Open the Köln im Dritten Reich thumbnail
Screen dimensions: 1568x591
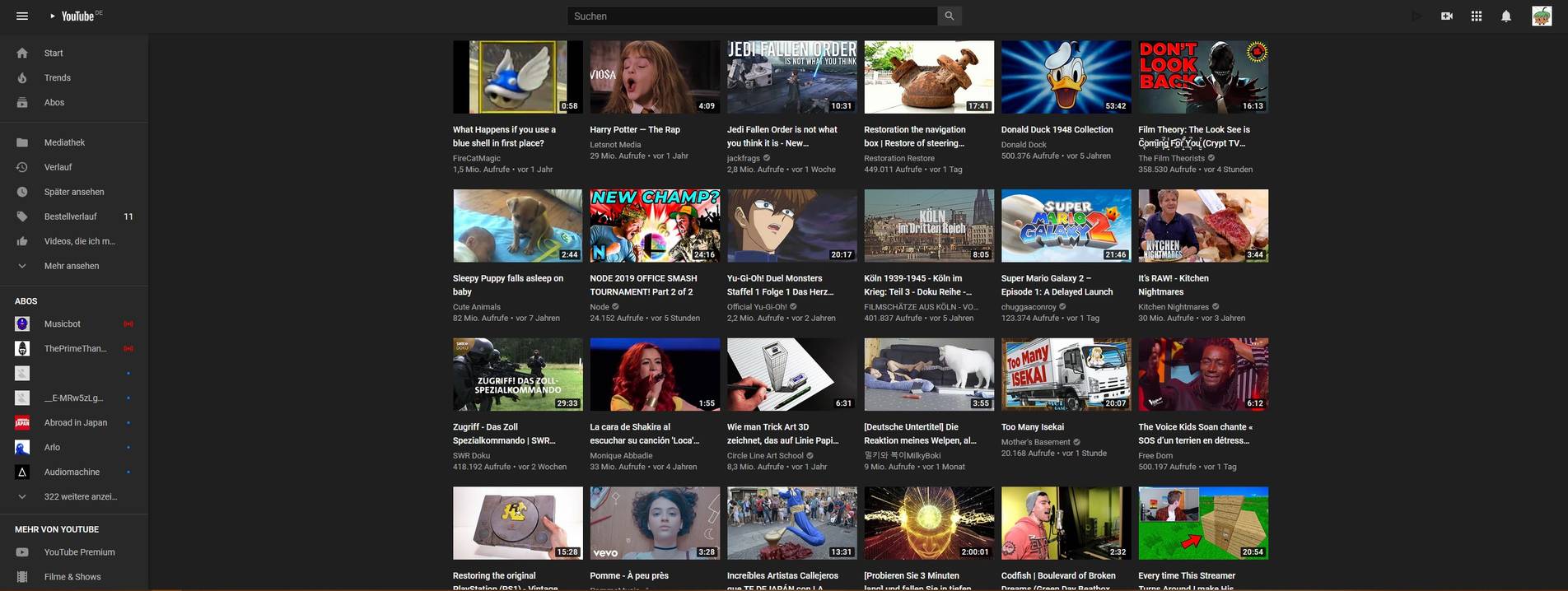[x=929, y=226]
